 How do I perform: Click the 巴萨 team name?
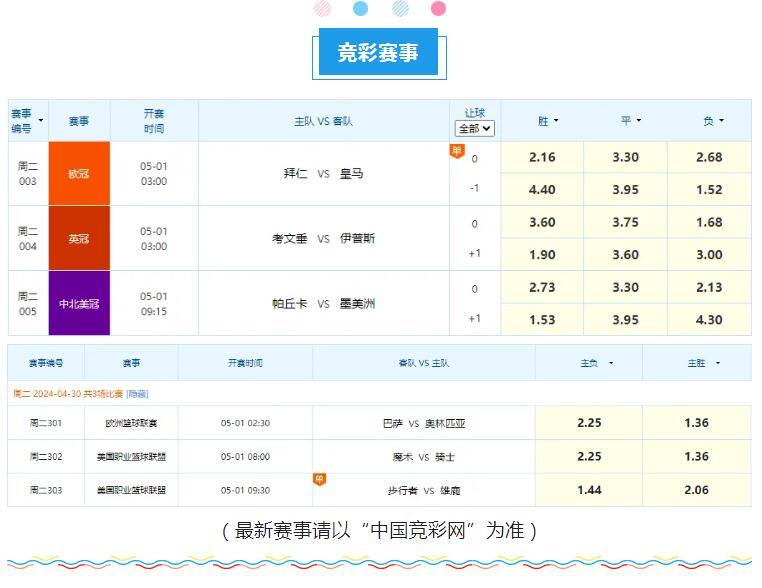tap(393, 423)
